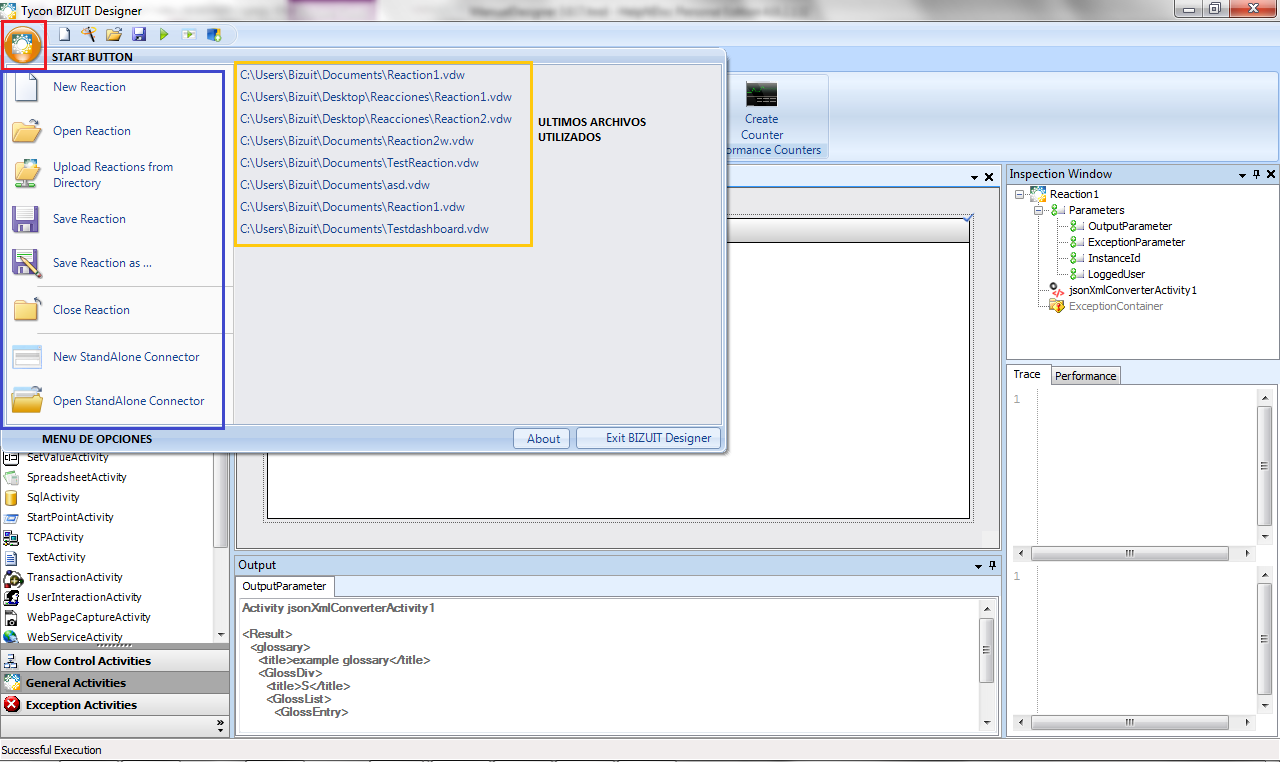The width and height of the screenshot is (1280, 762).
Task: Click the SqlActivity database icon
Action: [11, 497]
